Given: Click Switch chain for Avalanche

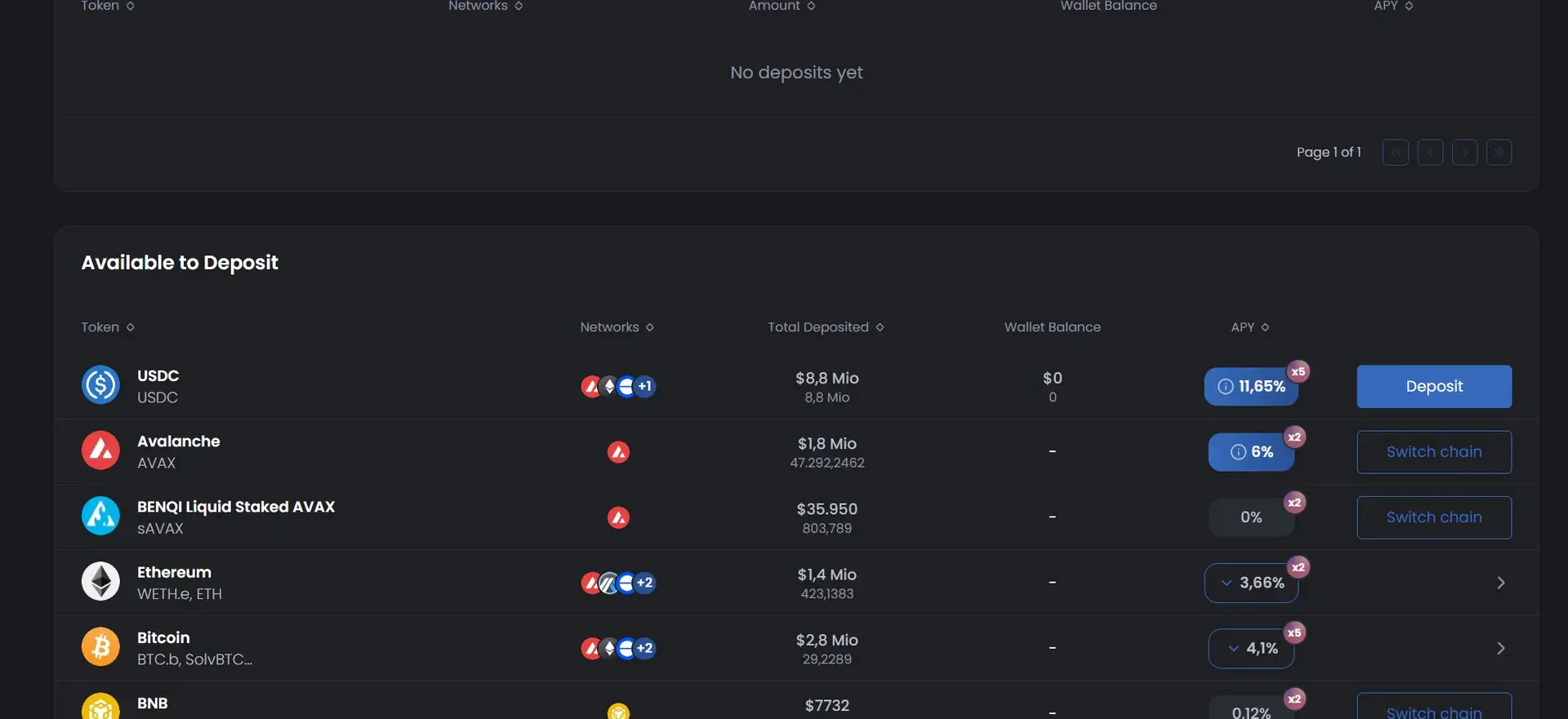Looking at the screenshot, I should point(1433,452).
